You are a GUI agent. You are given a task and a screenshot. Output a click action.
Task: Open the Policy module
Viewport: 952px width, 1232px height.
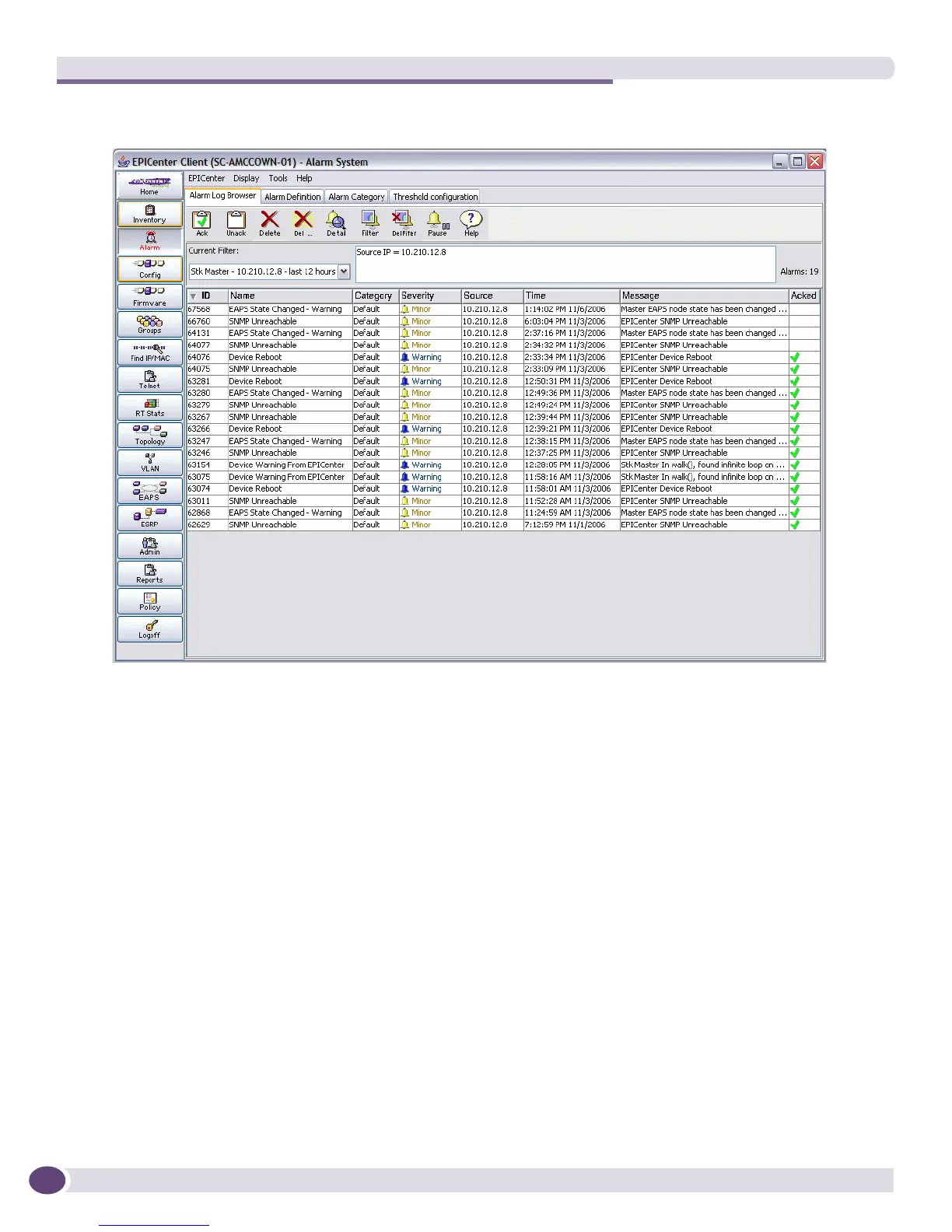coord(149,601)
